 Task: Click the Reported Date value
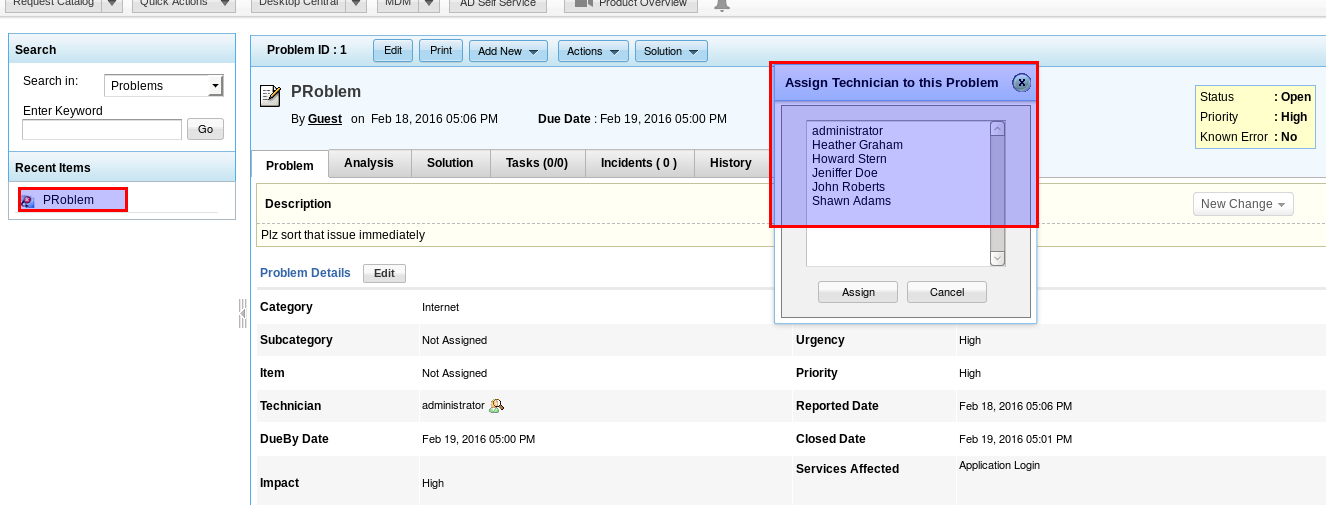coord(1015,406)
